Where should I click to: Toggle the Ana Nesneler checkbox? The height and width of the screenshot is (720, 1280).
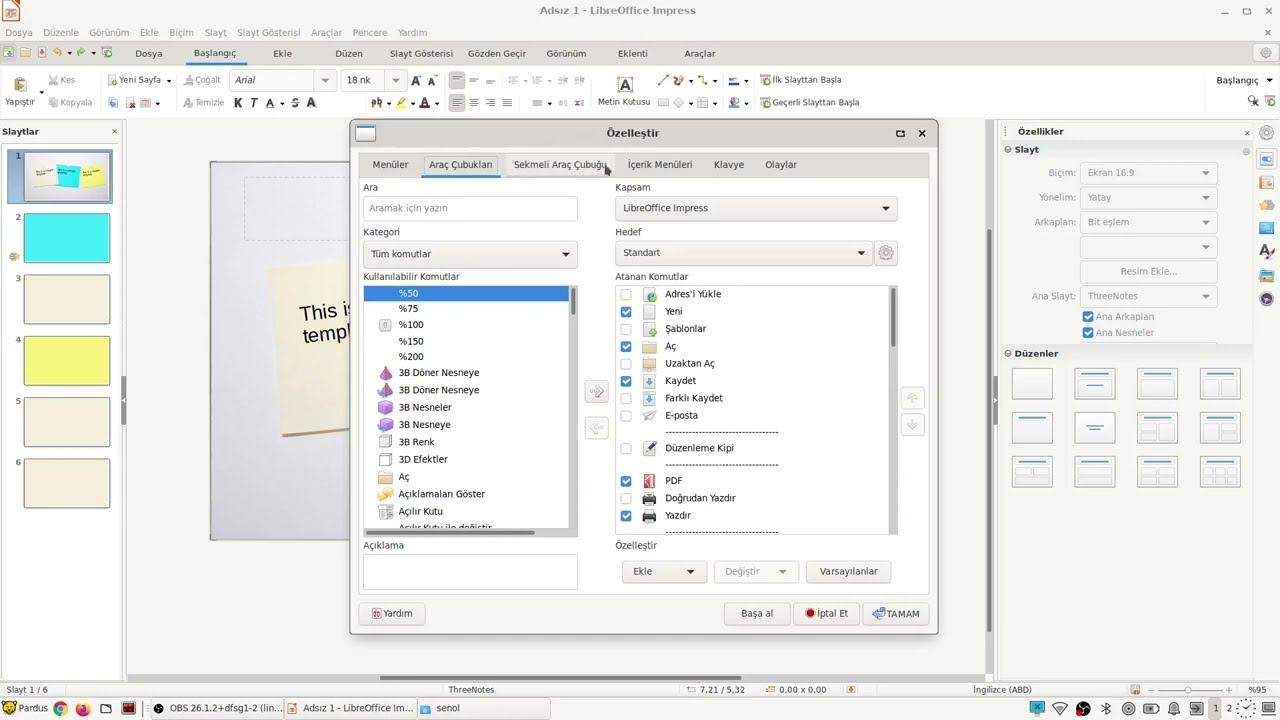1088,333
